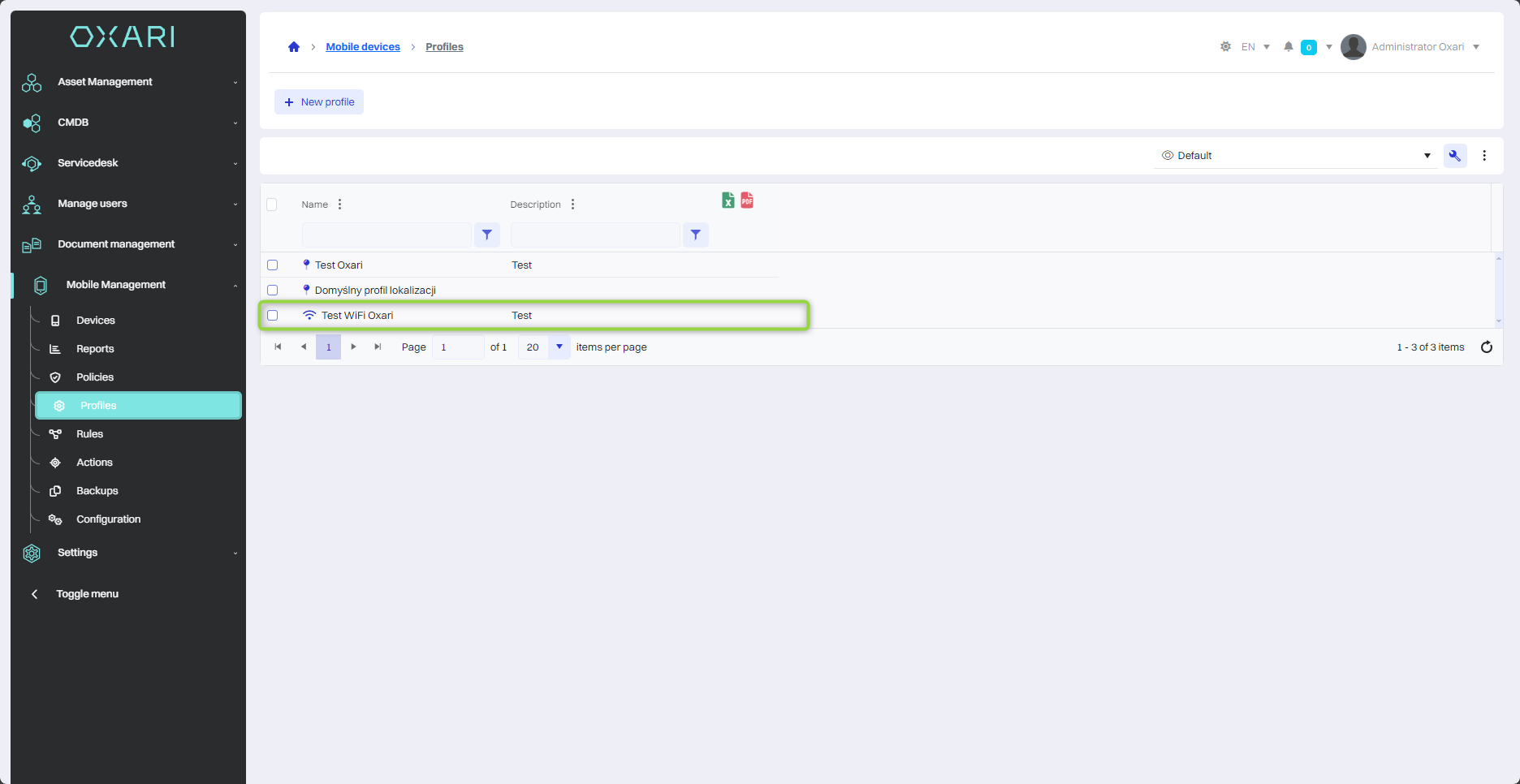The image size is (1520, 784).
Task: Open Policies in the sidebar
Action: point(95,377)
